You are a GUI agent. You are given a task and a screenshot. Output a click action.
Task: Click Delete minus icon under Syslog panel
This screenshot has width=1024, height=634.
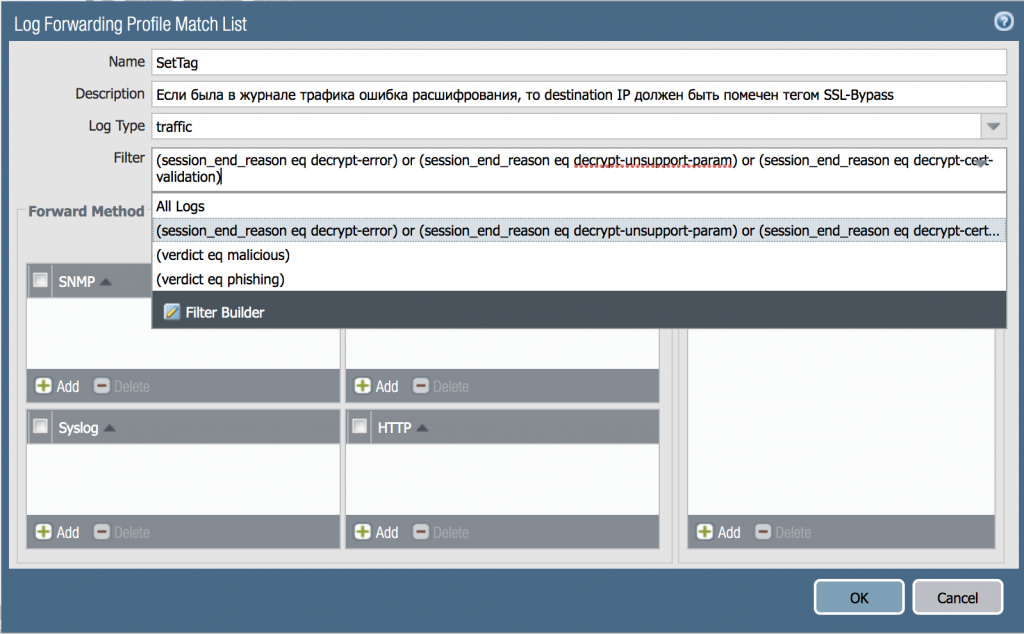pos(101,532)
